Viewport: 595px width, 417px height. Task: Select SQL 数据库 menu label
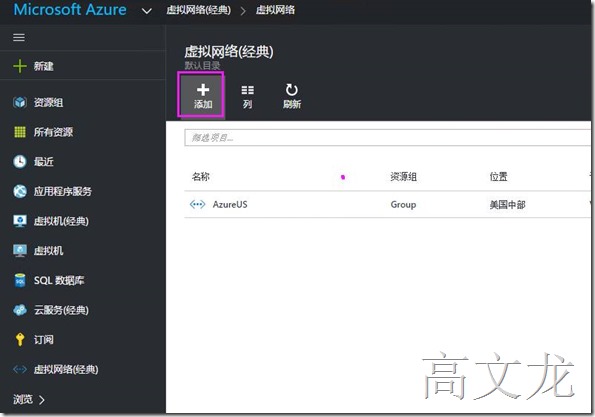[59, 280]
